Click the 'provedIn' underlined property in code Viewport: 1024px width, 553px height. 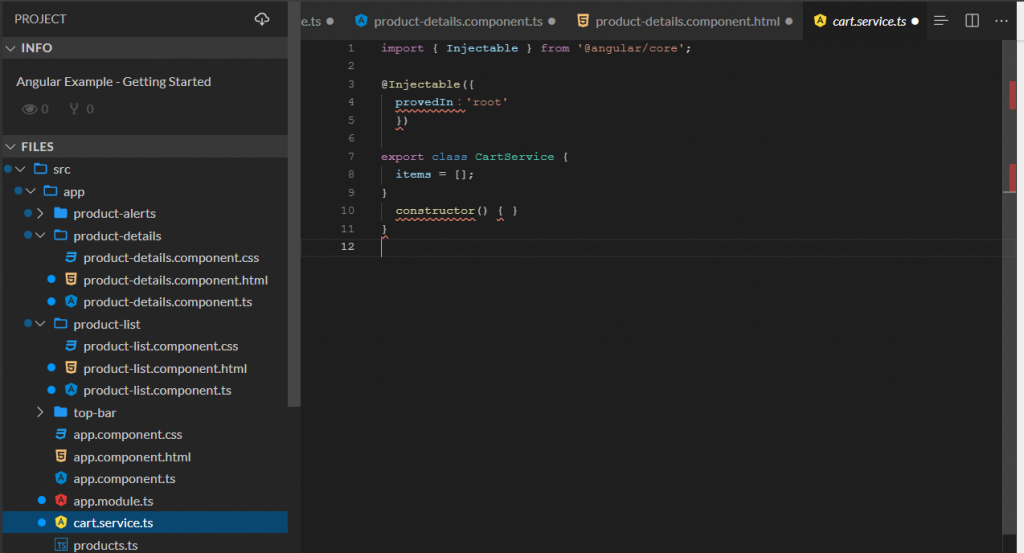point(424,102)
